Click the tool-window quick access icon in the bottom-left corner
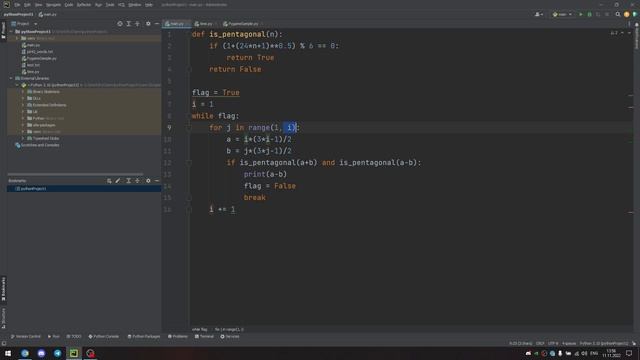Viewport: 640px width, 360px height. tap(4, 343)
